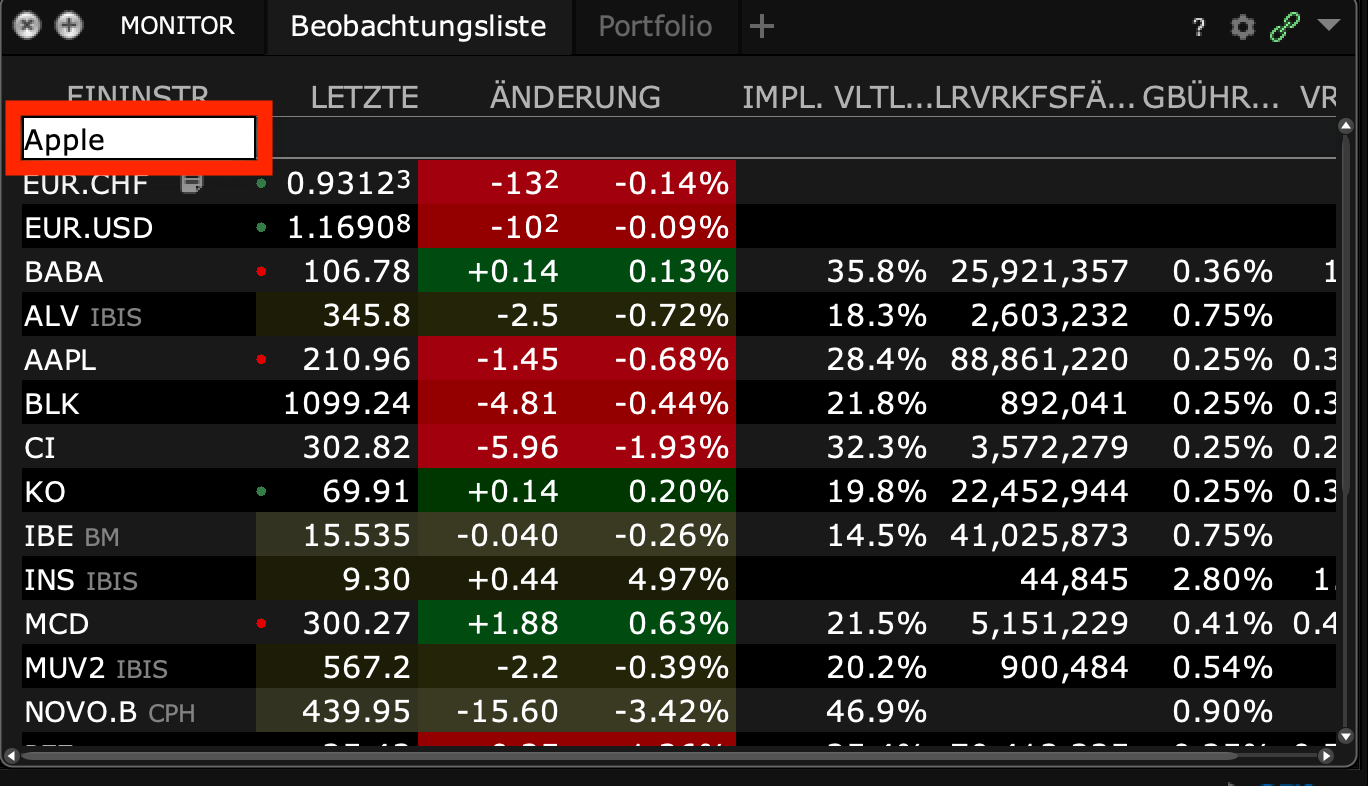This screenshot has height=786, width=1368.
Task: Sort by the ÄNDERUNG column header
Action: coord(575,97)
